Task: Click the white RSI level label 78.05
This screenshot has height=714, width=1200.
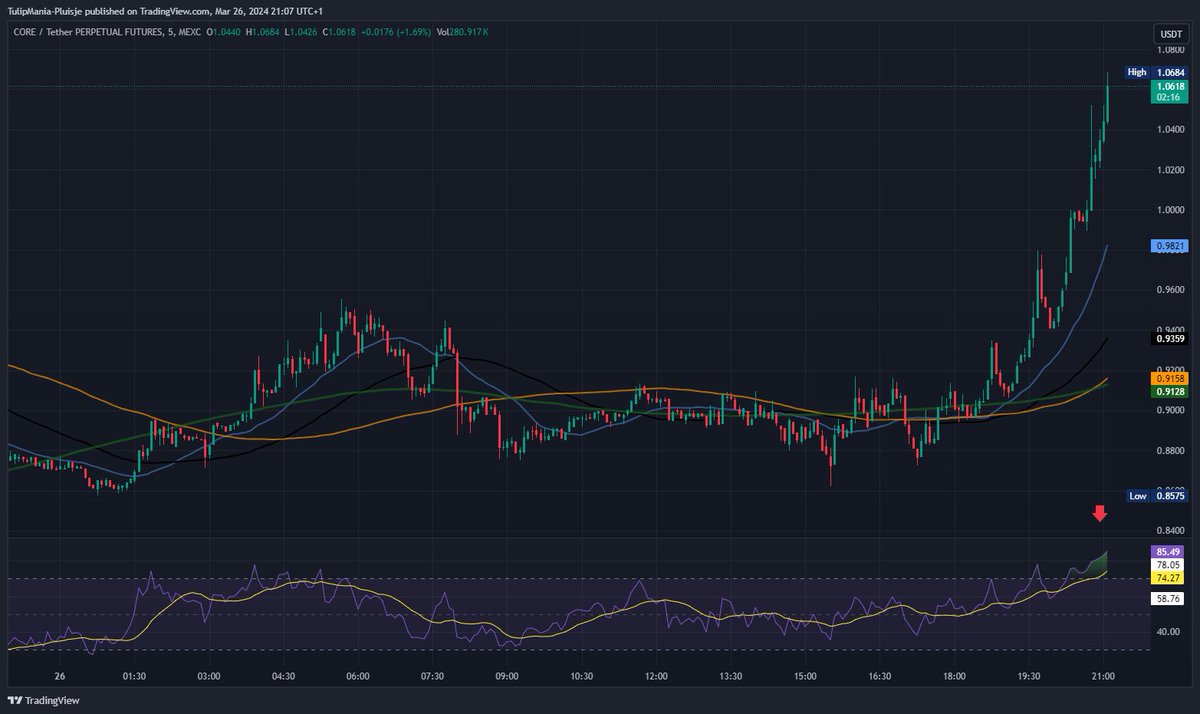Action: [1169, 565]
